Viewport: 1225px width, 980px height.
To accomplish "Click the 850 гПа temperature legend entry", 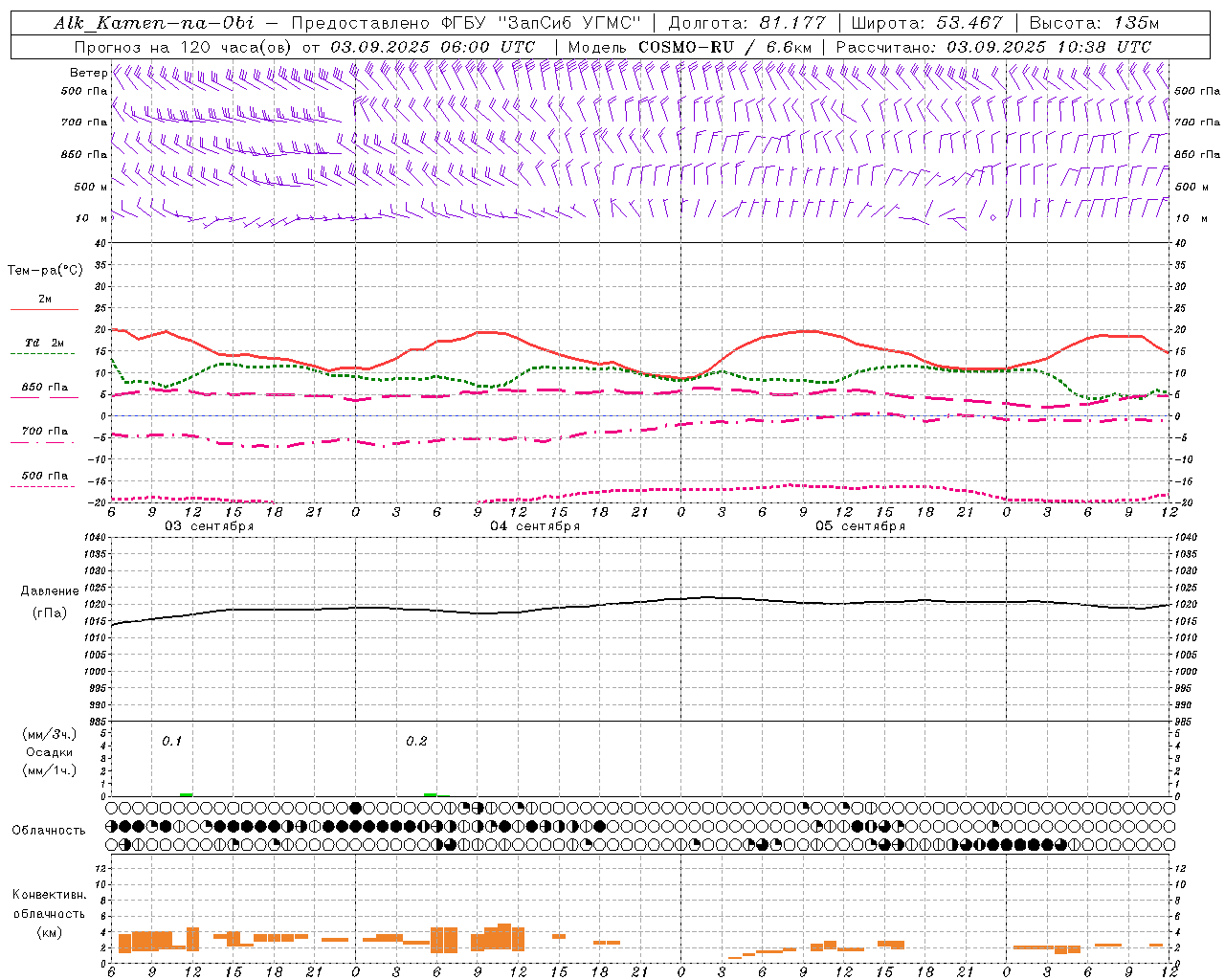I will (x=44, y=387).
